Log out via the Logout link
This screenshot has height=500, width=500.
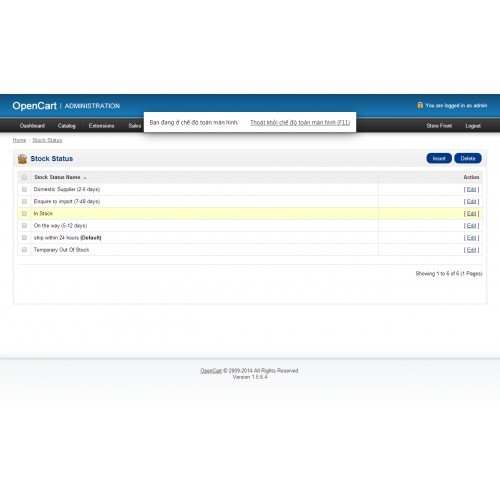(x=473, y=126)
